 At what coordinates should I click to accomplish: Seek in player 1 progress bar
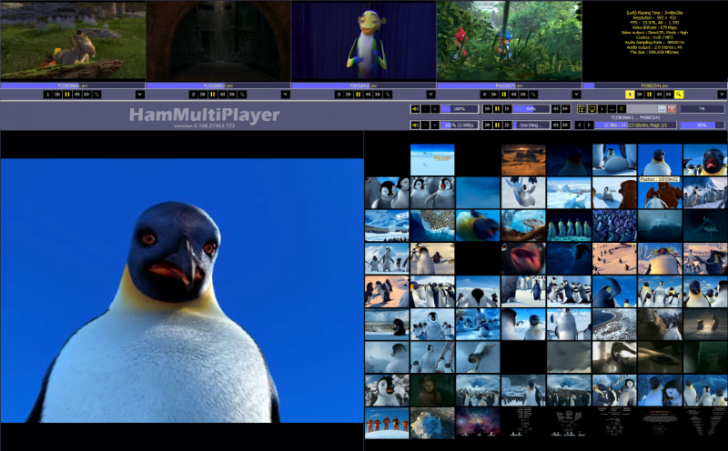coord(73,85)
